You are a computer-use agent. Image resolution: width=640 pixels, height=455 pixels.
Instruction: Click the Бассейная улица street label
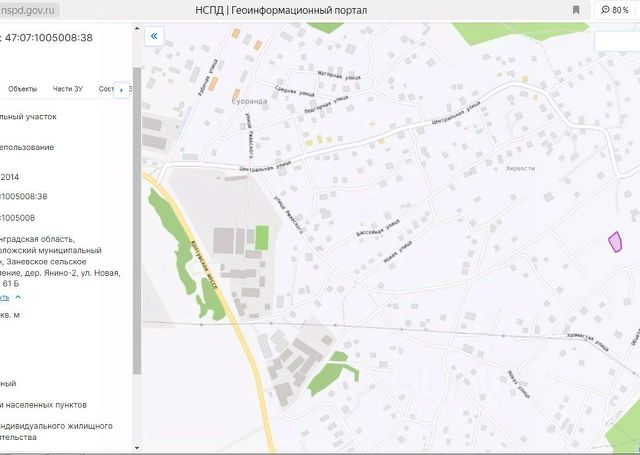point(378,228)
